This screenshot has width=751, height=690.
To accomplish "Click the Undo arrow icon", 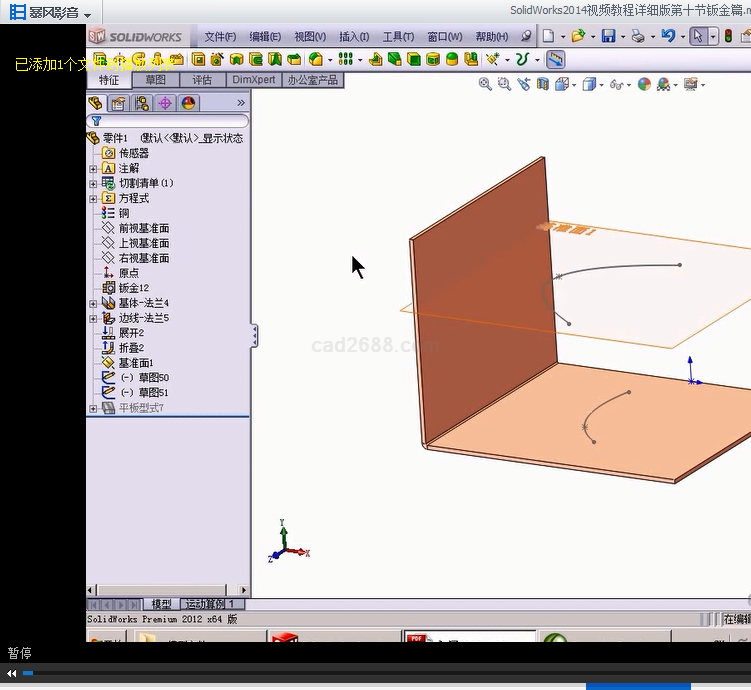I will click(667, 36).
